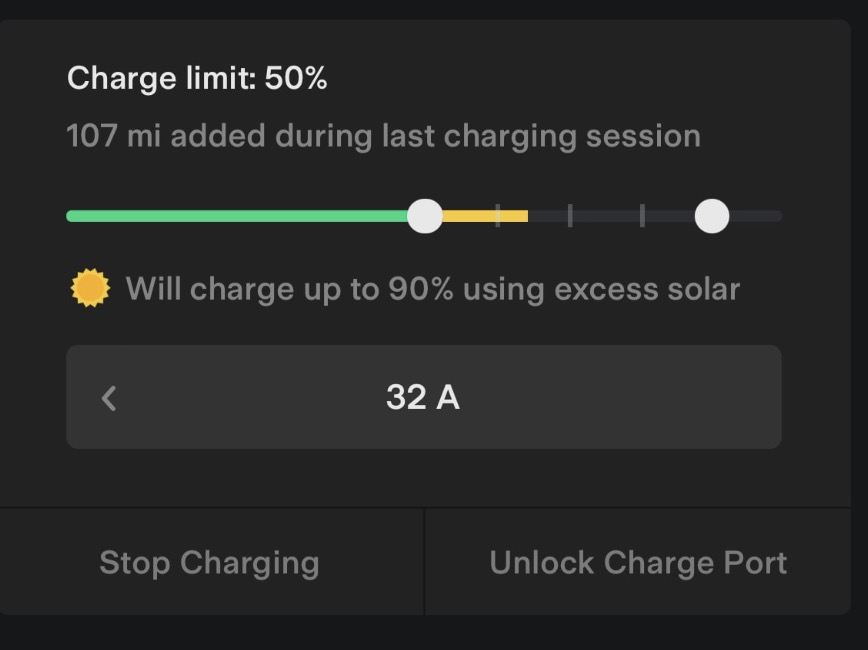
Task: Click the rightmost white slider knob
Action: (712, 215)
